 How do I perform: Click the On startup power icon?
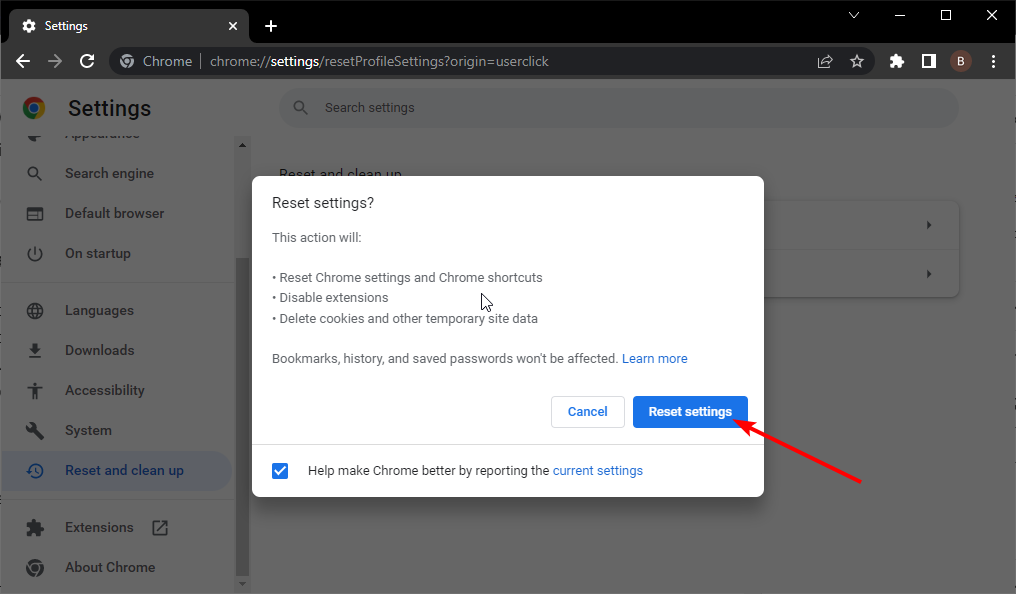34,254
